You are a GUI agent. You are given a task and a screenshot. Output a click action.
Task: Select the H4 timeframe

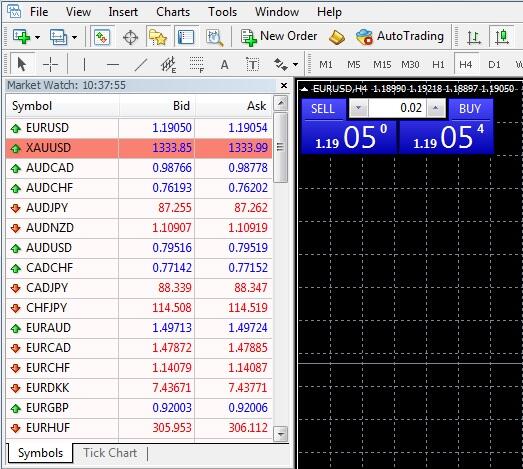(466, 64)
